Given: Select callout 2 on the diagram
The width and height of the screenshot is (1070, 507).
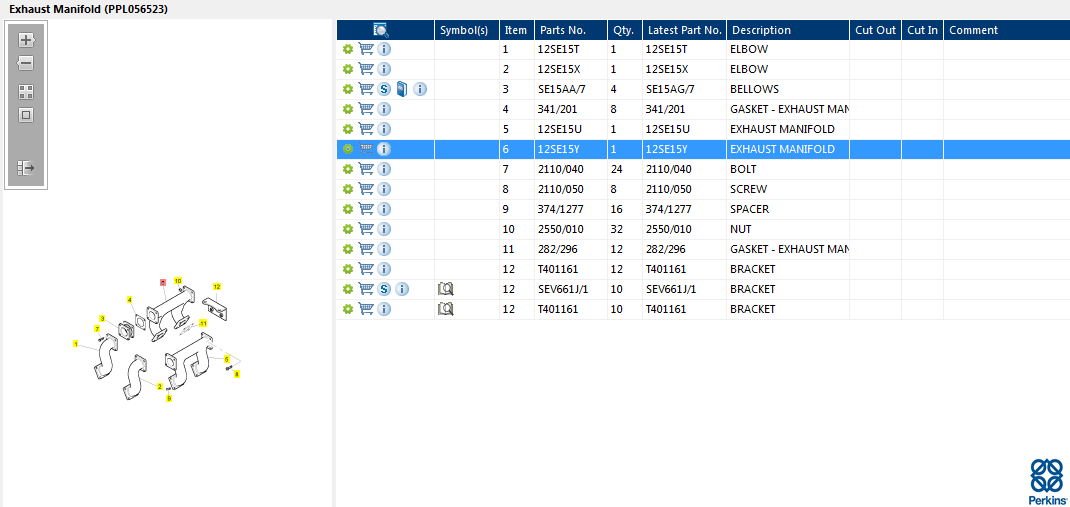Looking at the screenshot, I should click(160, 387).
